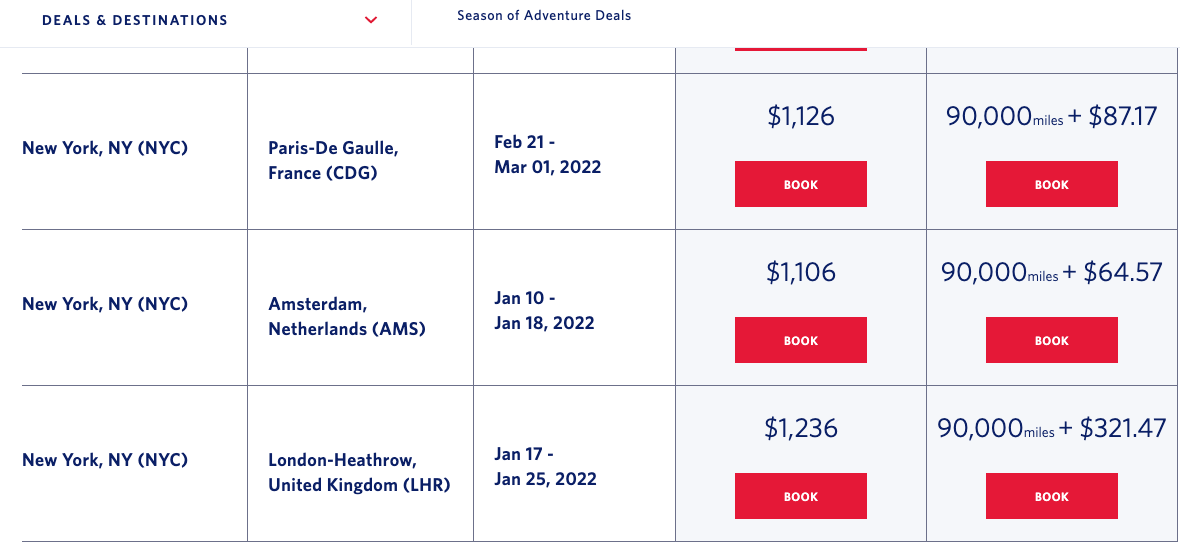Book London with 90,000 miles + $321.47
The image size is (1180, 545).
pos(1051,497)
